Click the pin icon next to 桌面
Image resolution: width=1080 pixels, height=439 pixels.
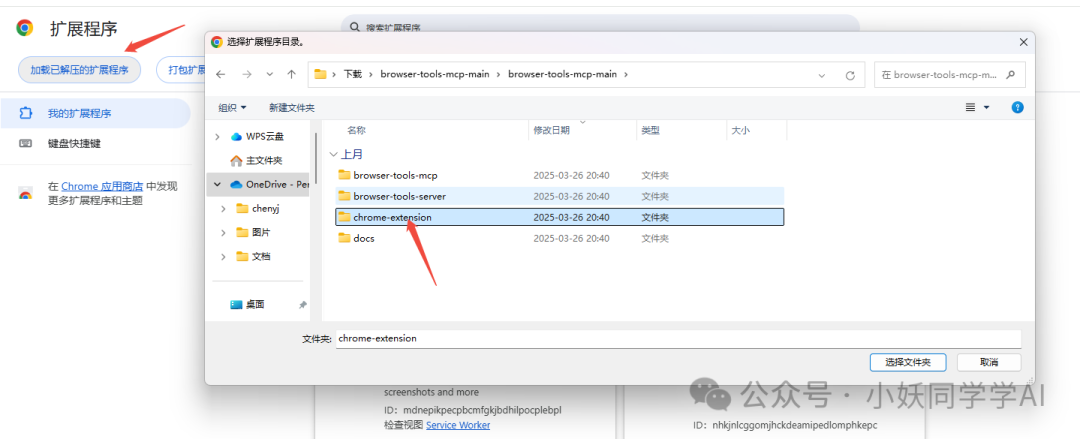click(x=302, y=305)
